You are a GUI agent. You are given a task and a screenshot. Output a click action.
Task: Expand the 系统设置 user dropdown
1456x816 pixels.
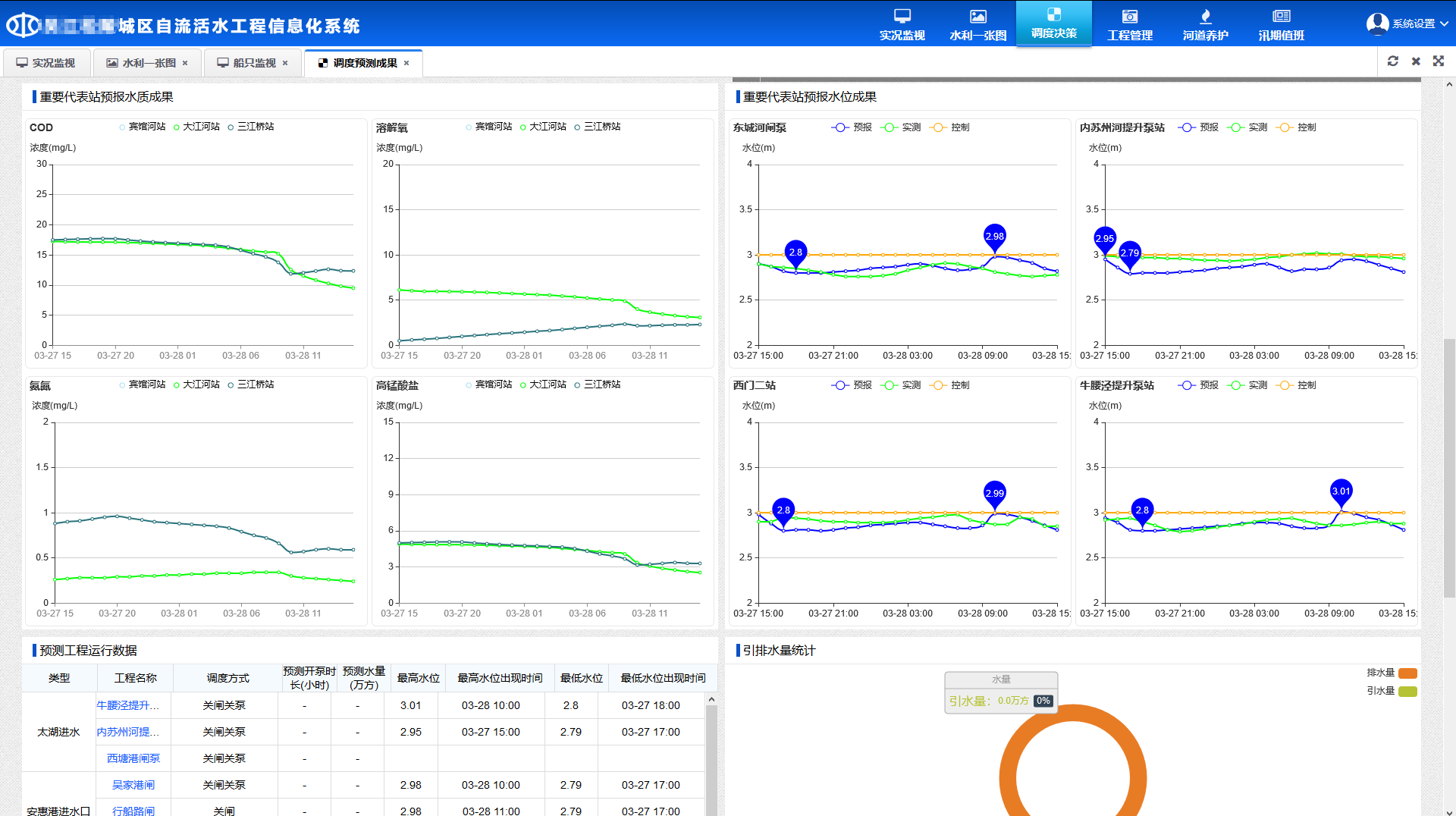coord(1407,24)
